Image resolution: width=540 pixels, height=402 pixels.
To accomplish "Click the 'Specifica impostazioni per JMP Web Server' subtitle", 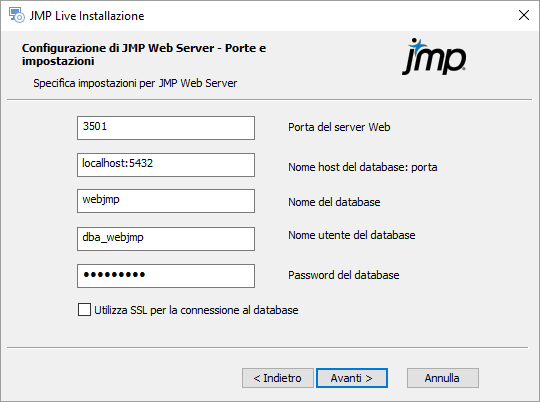I will click(135, 83).
